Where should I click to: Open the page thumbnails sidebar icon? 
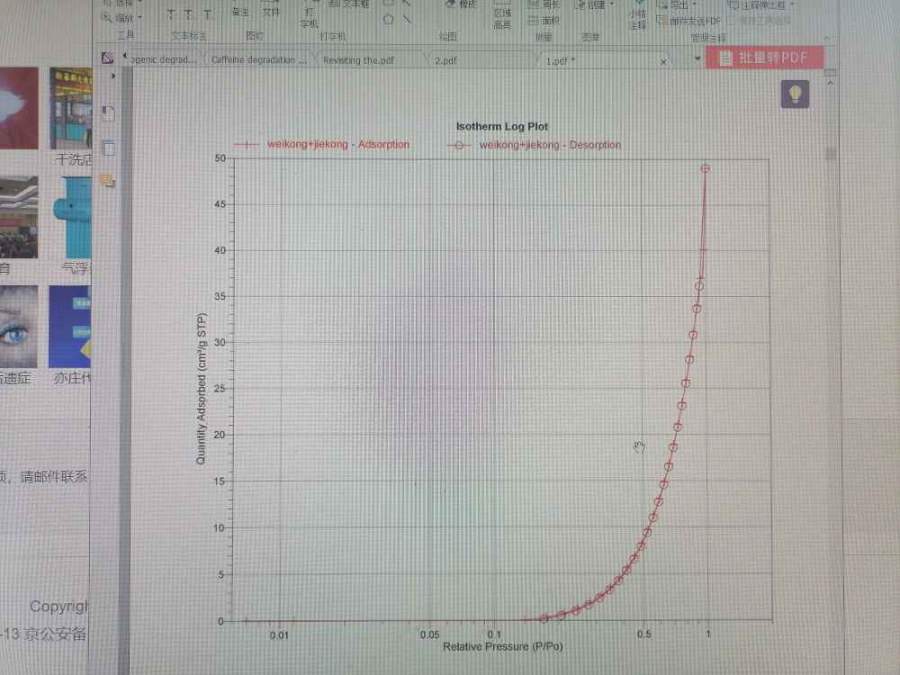tap(108, 149)
